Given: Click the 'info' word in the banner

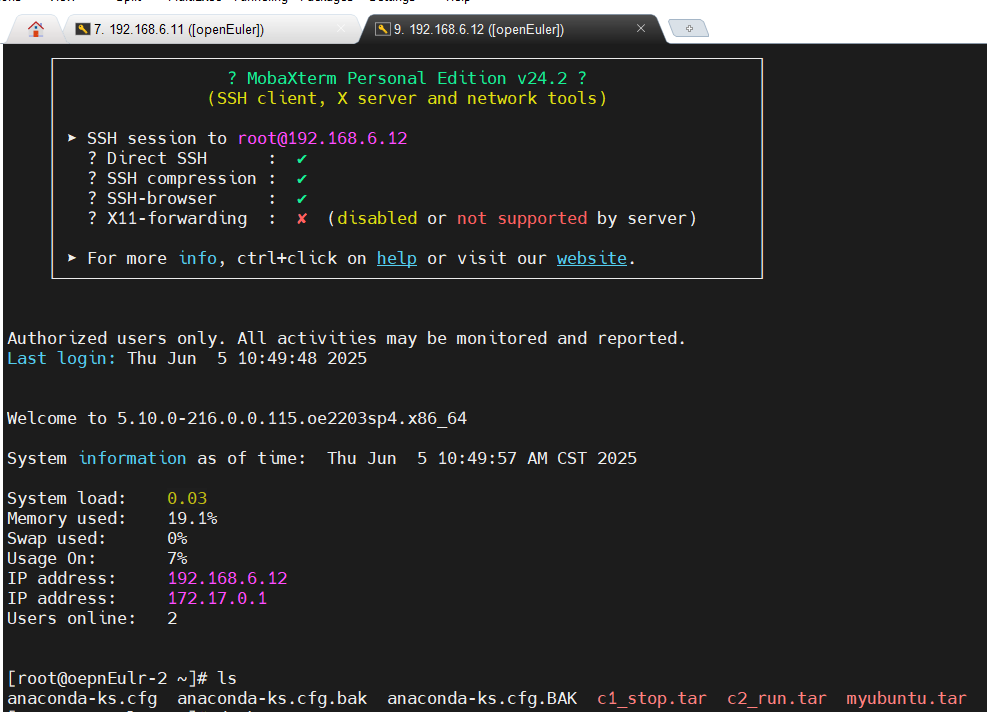Looking at the screenshot, I should (x=198, y=258).
